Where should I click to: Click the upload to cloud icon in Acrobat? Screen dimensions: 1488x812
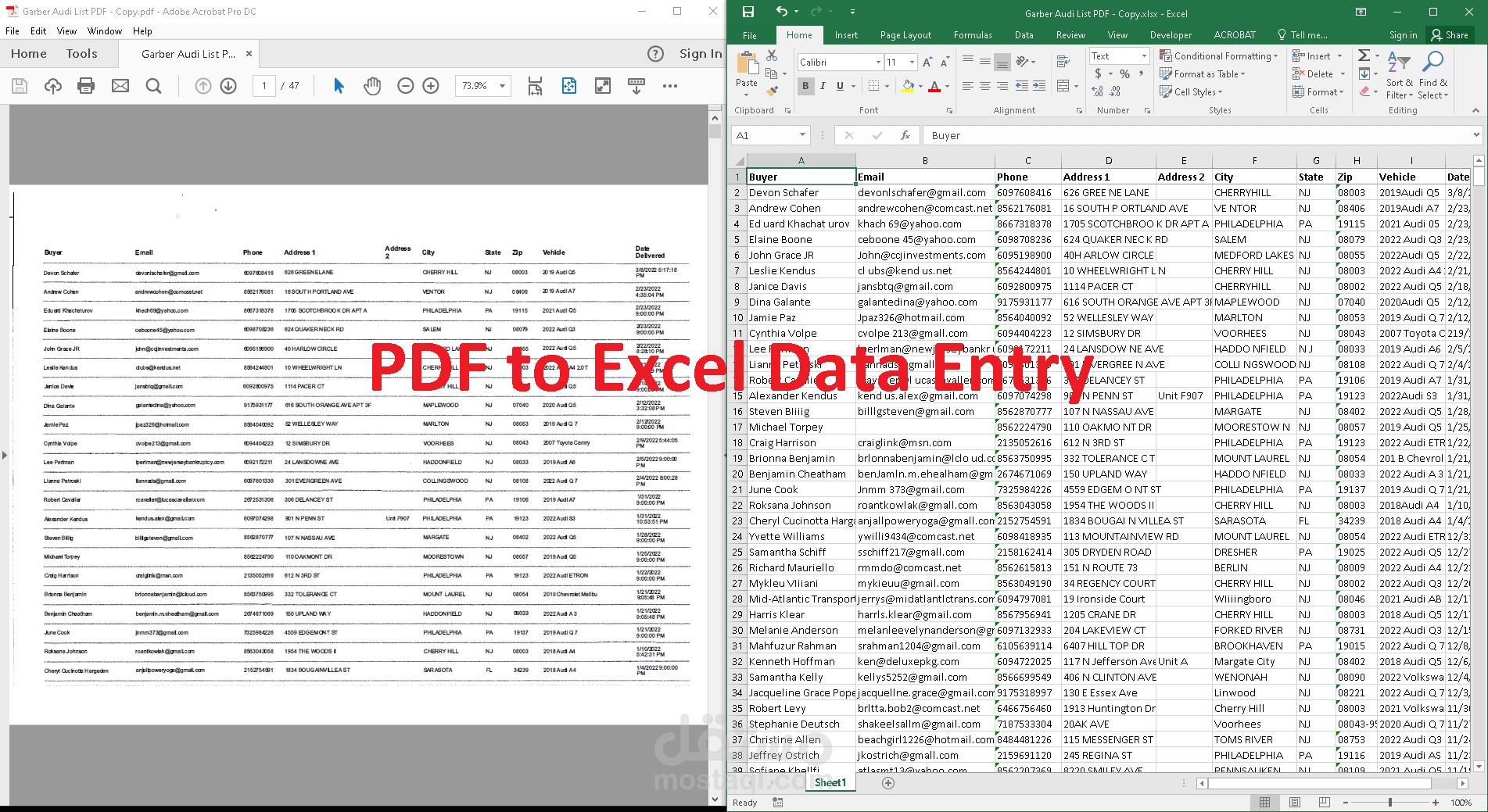coord(53,86)
